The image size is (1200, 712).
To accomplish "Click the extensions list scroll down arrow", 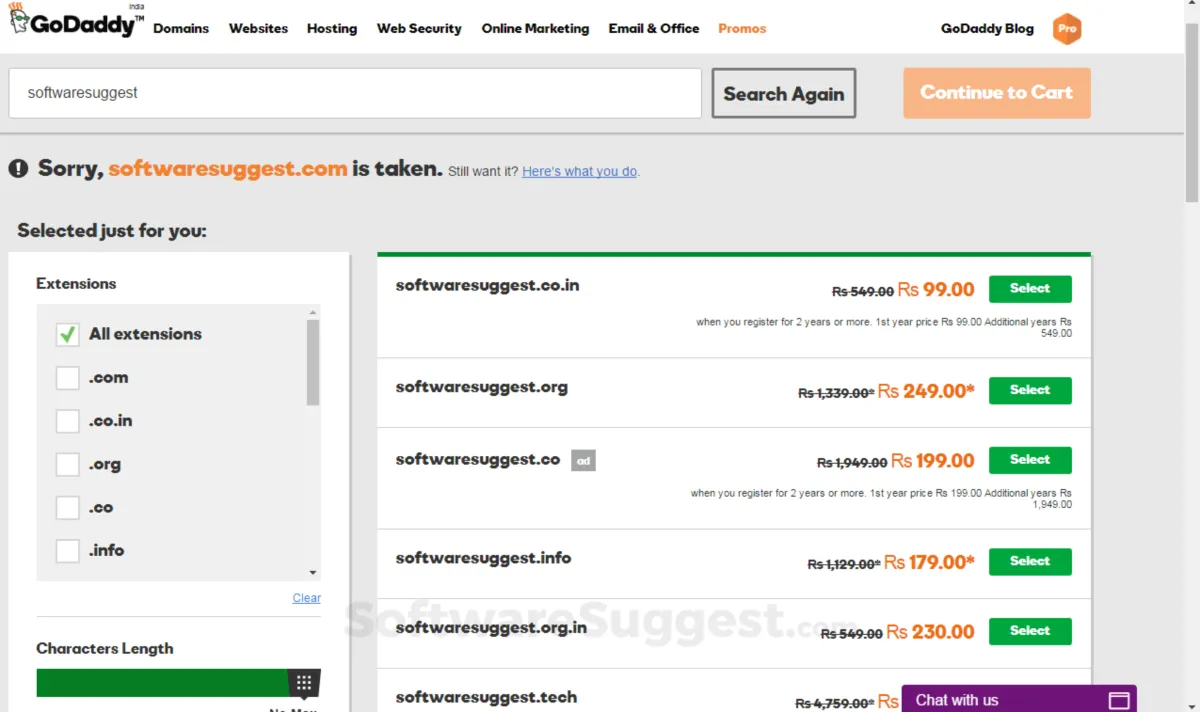I will click(x=313, y=573).
